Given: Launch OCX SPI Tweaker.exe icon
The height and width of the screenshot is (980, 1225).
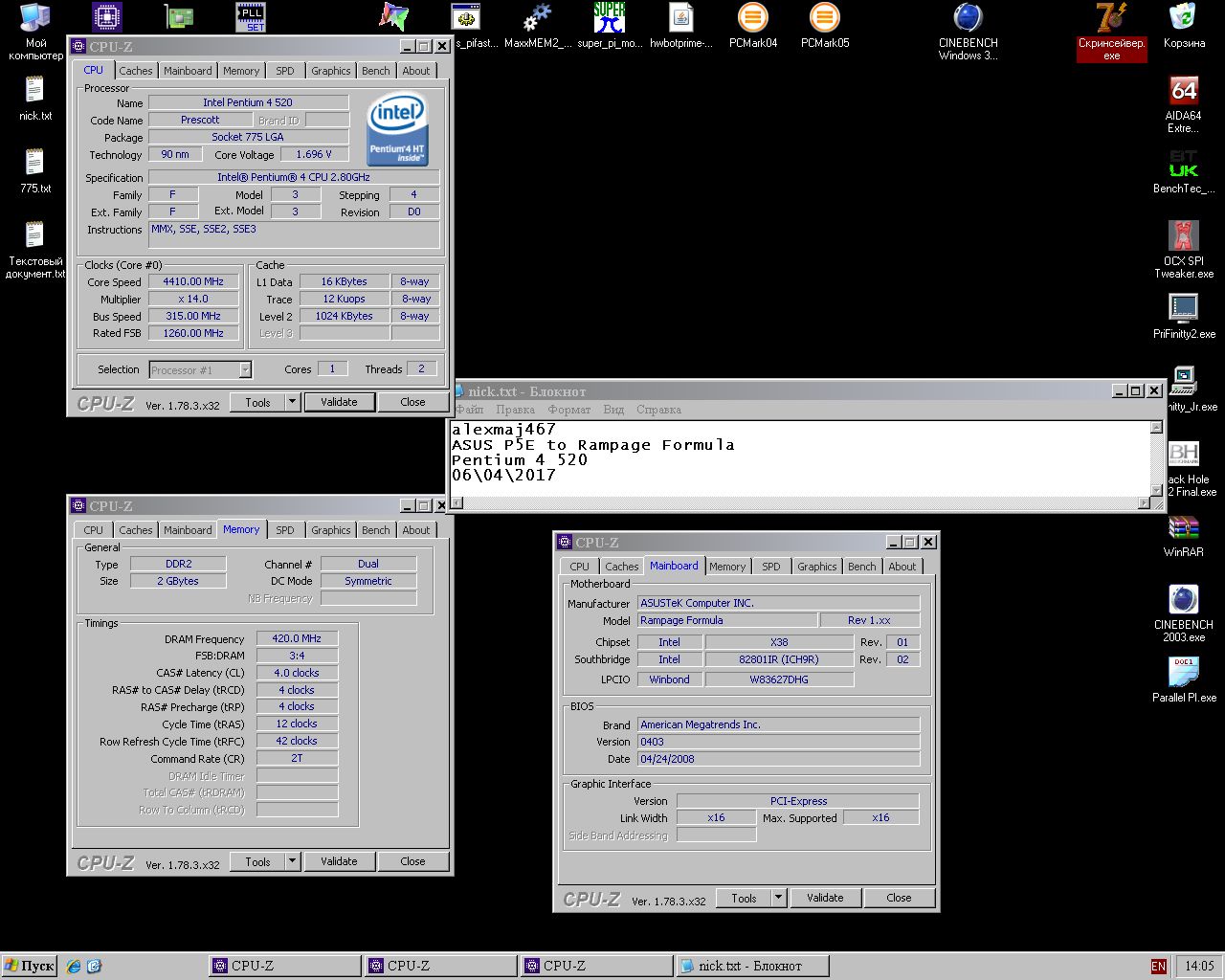Looking at the screenshot, I should (x=1184, y=249).
